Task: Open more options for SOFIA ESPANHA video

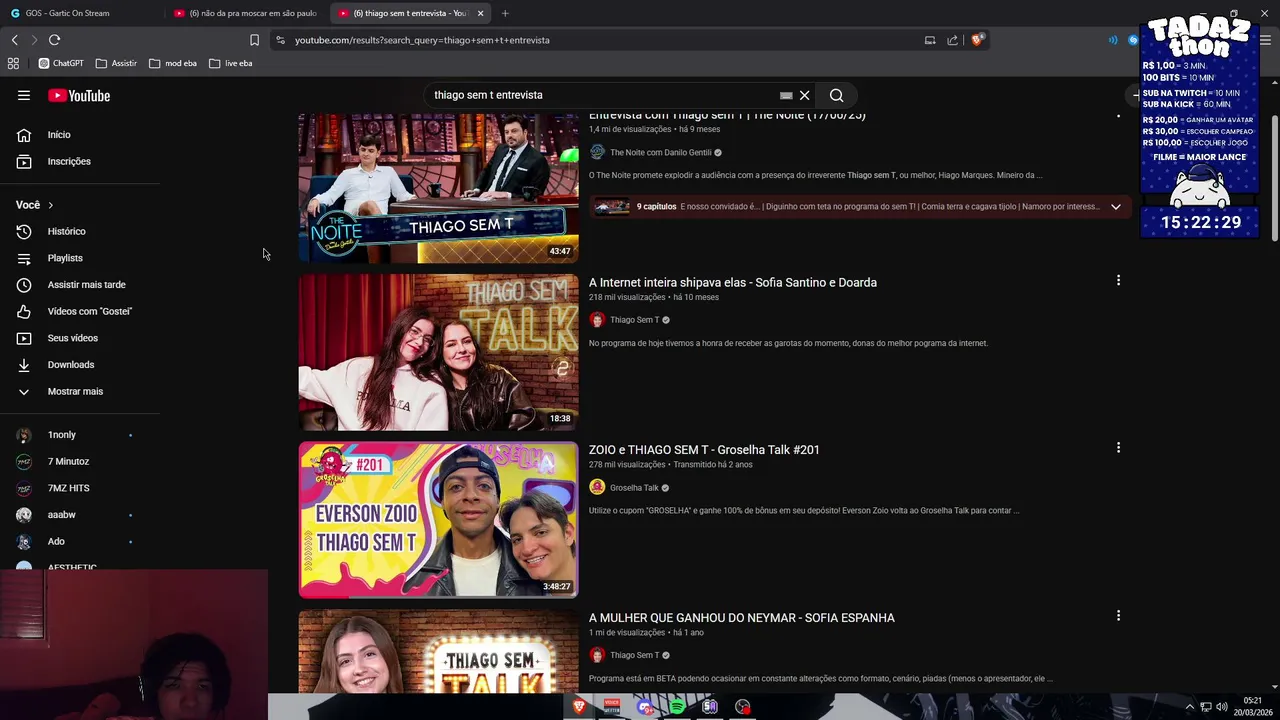Action: [x=1118, y=616]
